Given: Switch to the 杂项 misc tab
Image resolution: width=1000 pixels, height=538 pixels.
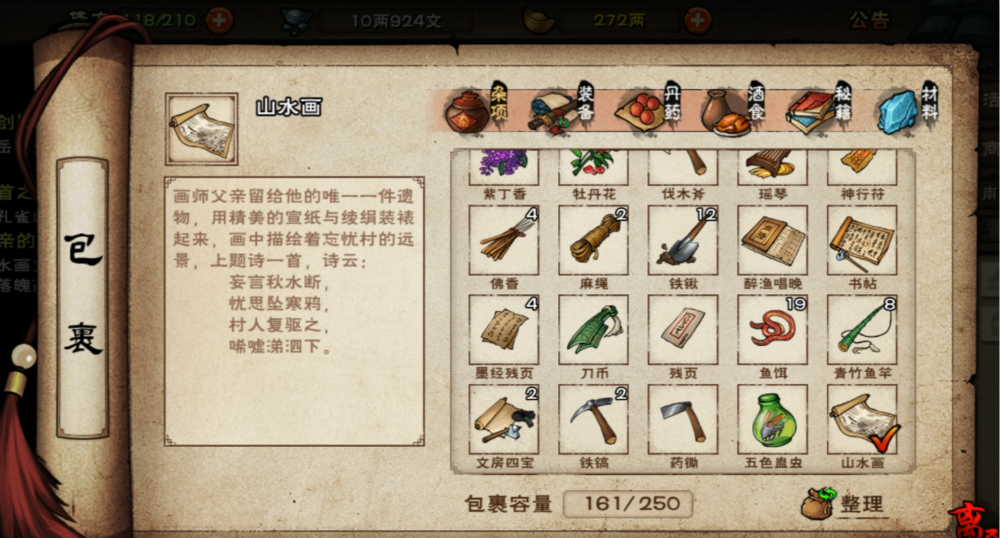Looking at the screenshot, I should pos(476,110).
